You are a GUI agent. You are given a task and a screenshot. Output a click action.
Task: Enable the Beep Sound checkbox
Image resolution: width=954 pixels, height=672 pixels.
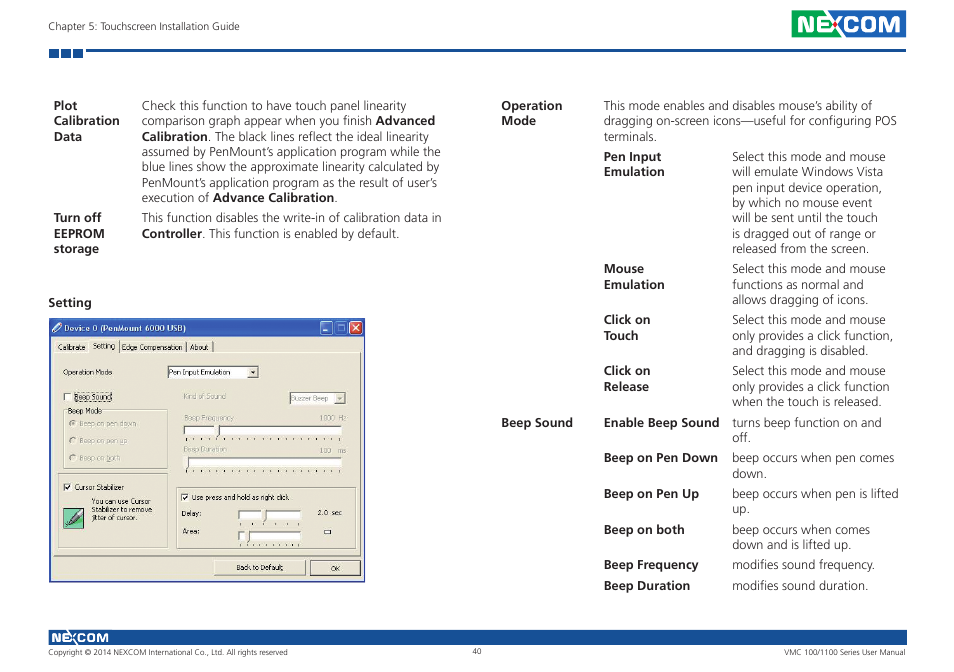[x=68, y=397]
